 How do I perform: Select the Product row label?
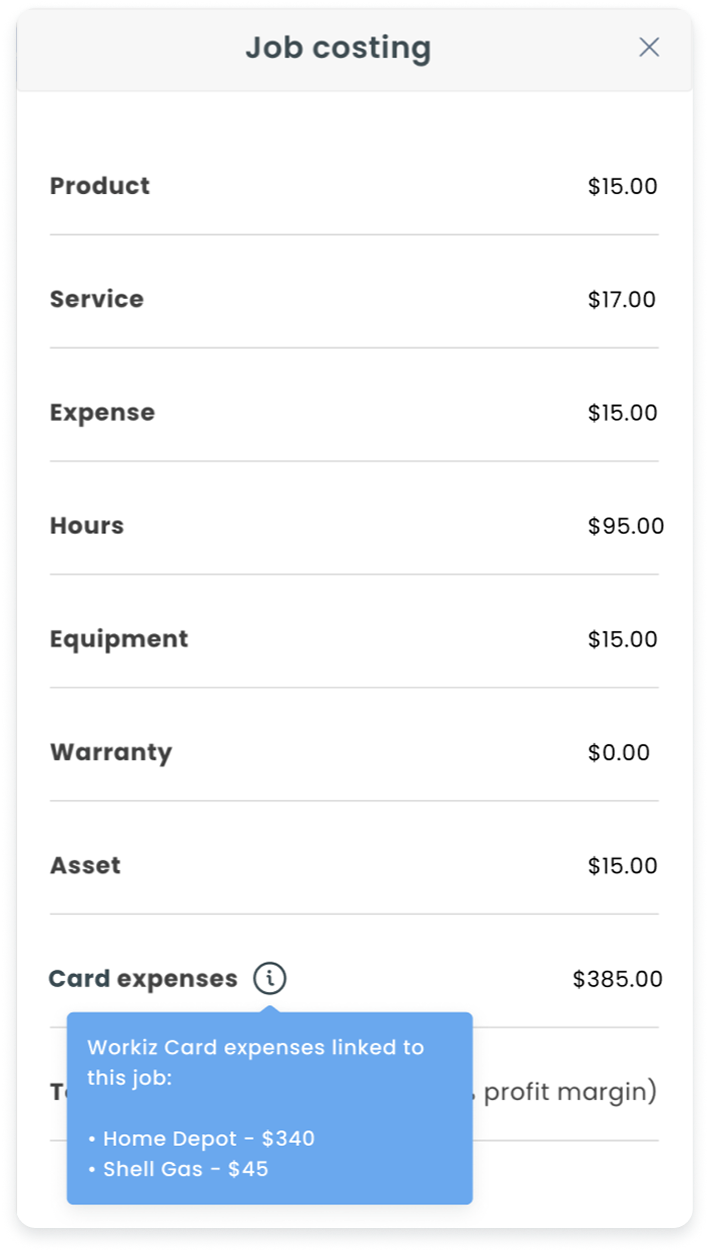click(100, 186)
